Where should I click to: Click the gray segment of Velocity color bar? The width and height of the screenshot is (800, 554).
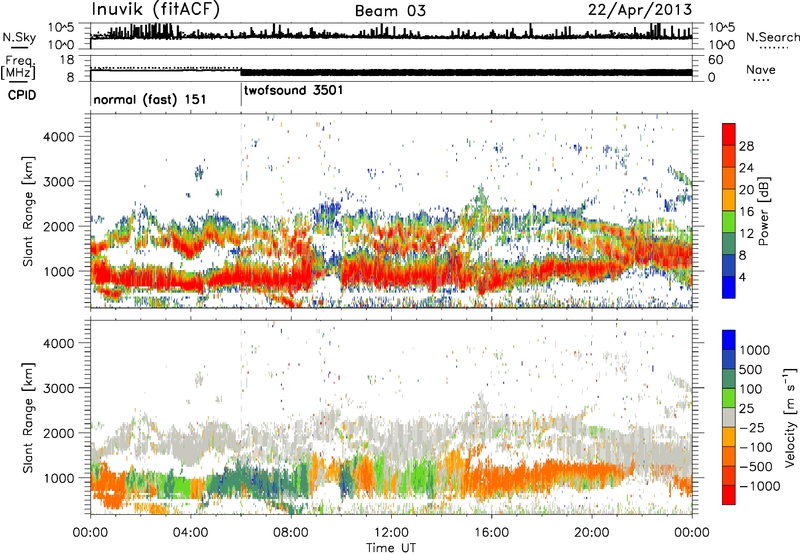coord(729,418)
